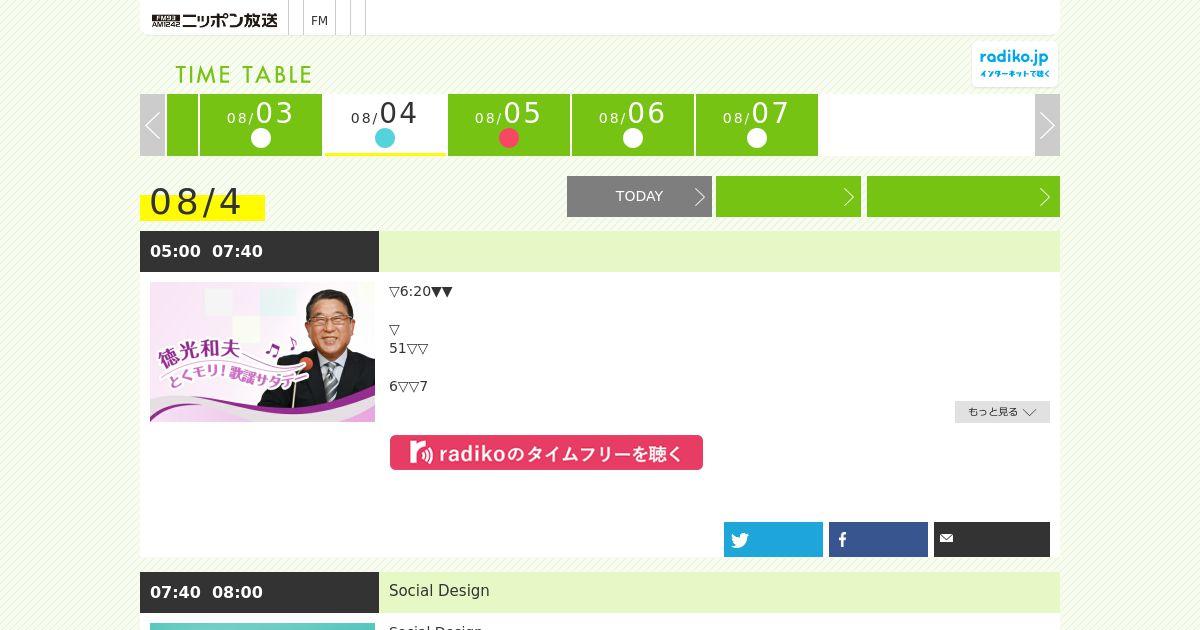
Task: Open the radiko.jp listening badge
Action: coord(1014,64)
